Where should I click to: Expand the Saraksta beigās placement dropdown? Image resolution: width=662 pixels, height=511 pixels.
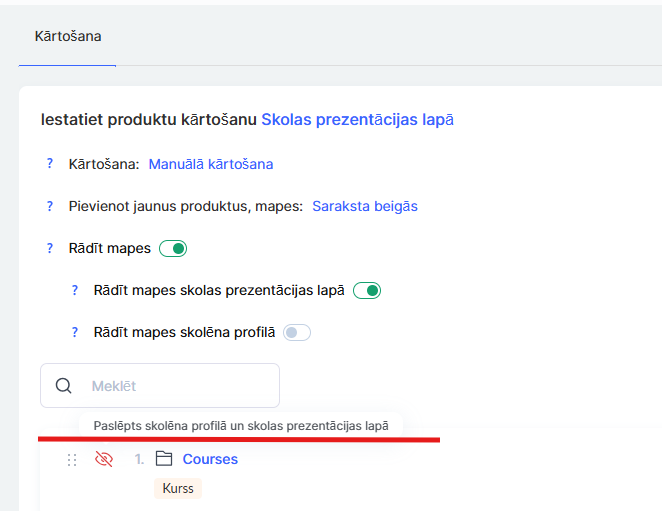pos(364,206)
